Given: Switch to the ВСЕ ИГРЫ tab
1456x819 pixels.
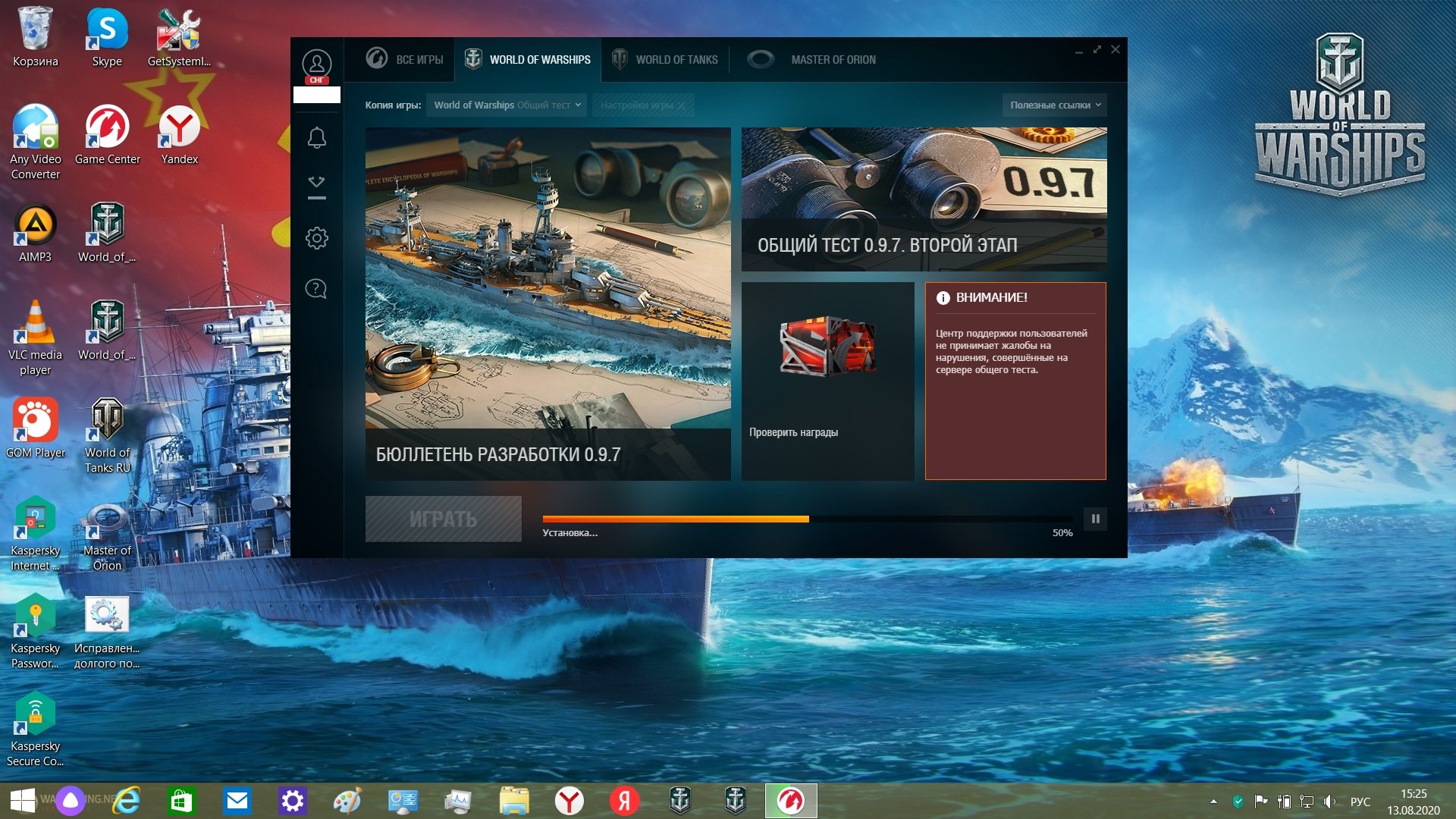Looking at the screenshot, I should [x=404, y=59].
